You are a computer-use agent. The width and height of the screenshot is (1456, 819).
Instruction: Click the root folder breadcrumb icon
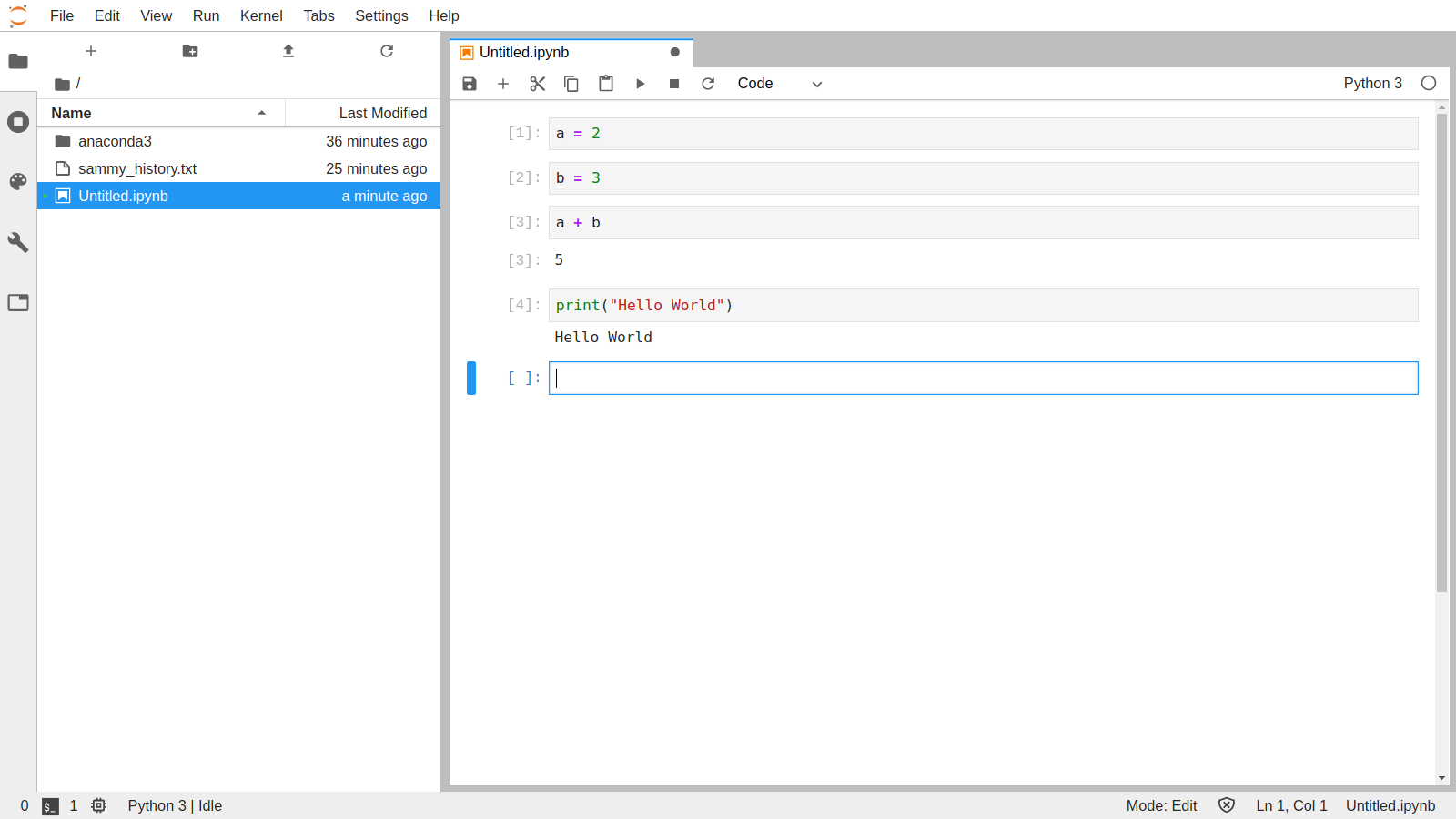tap(62, 84)
